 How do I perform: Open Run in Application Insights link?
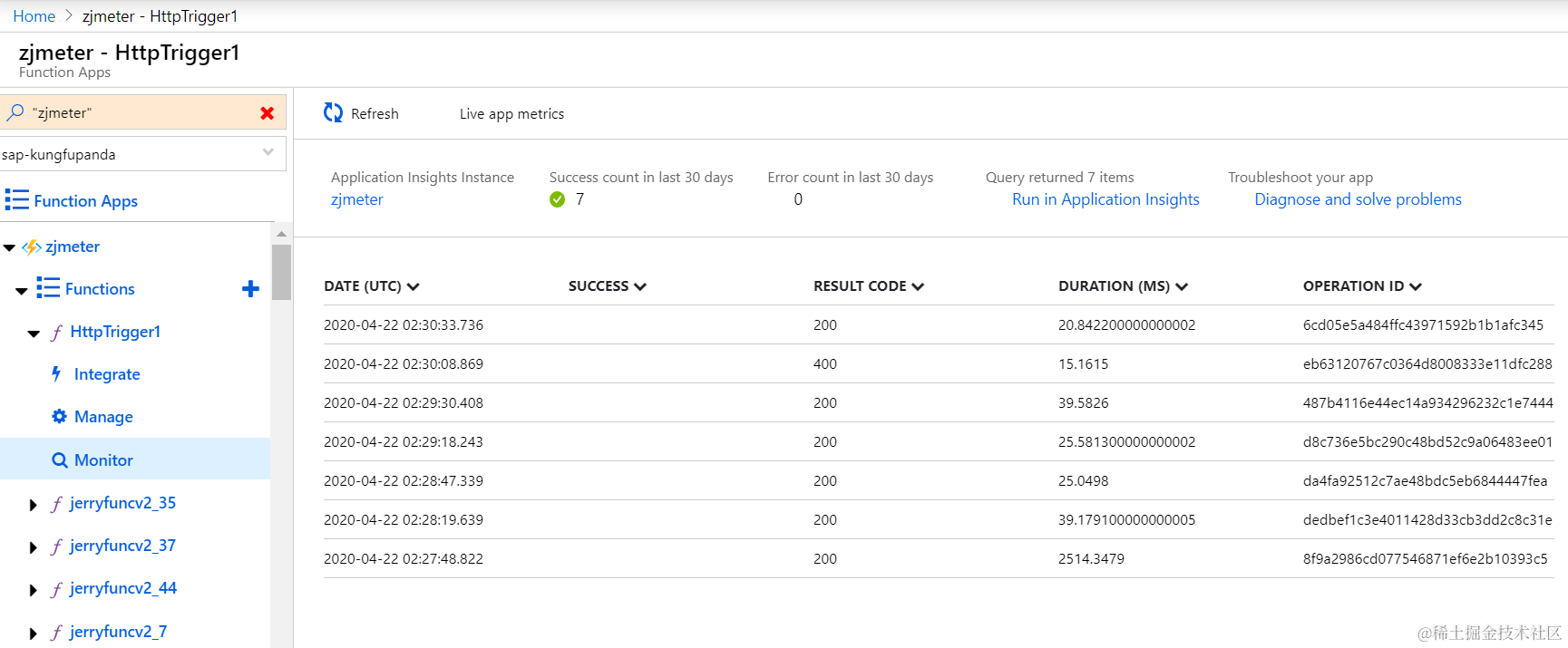coord(1105,199)
